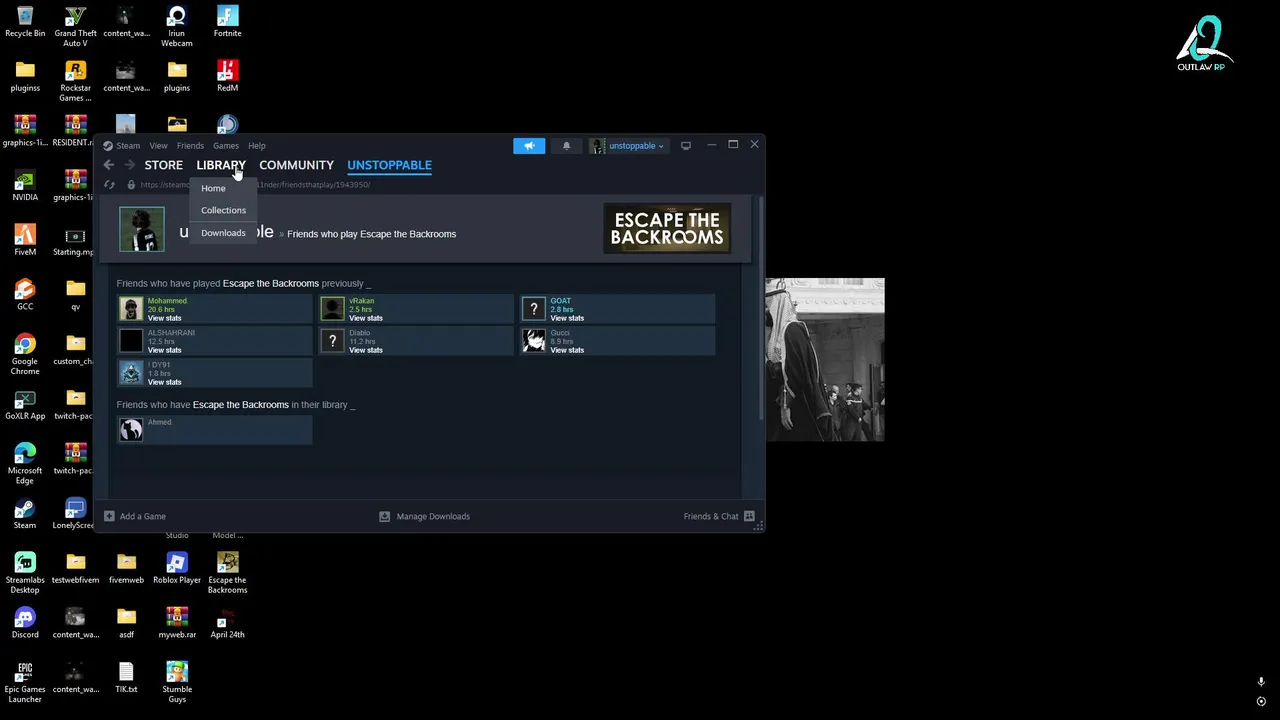Expand the unstoppable account dropdown
The height and width of the screenshot is (720, 1280).
(x=627, y=146)
